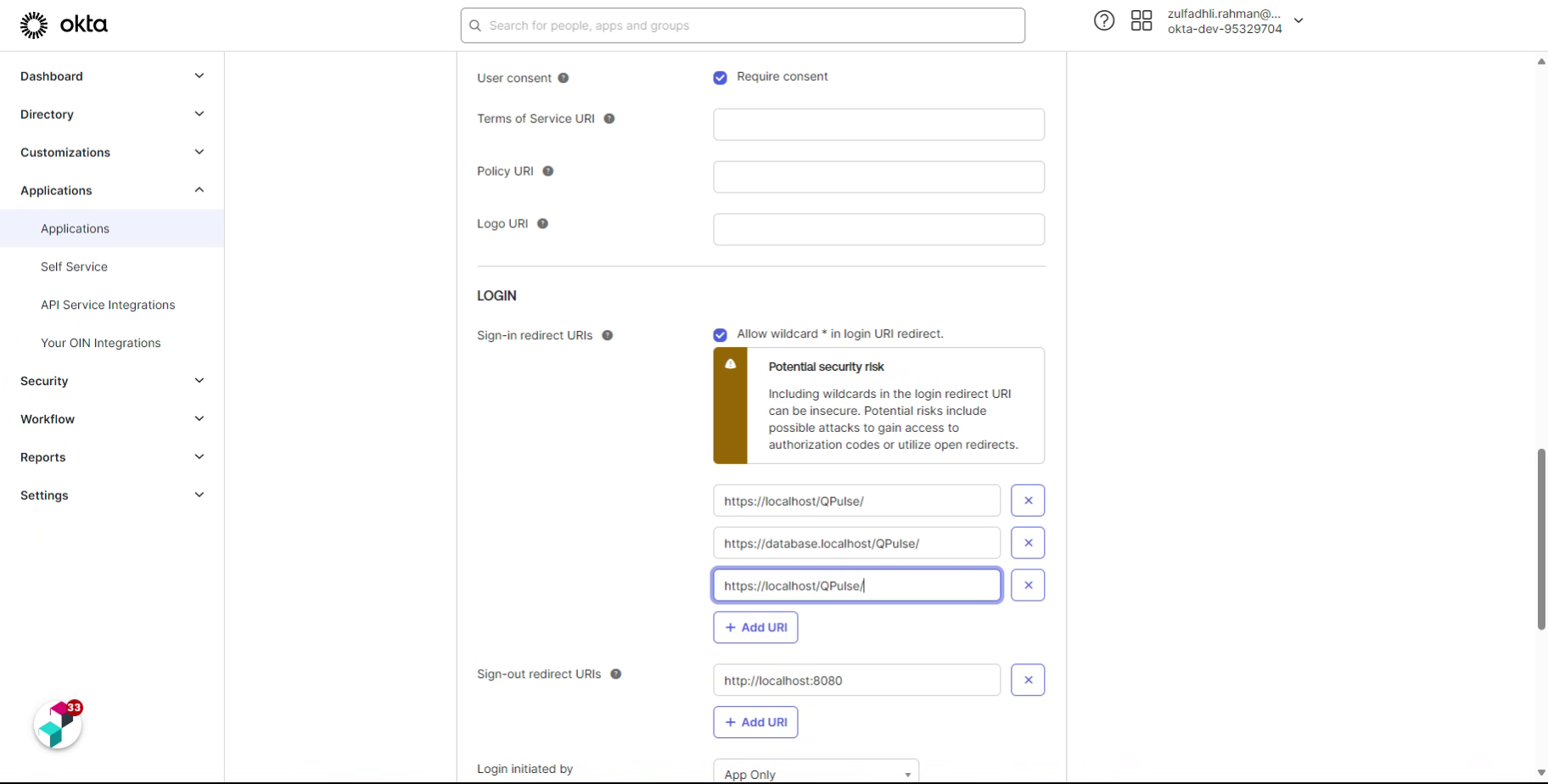
Task: Expand the Reports menu
Action: 112,457
